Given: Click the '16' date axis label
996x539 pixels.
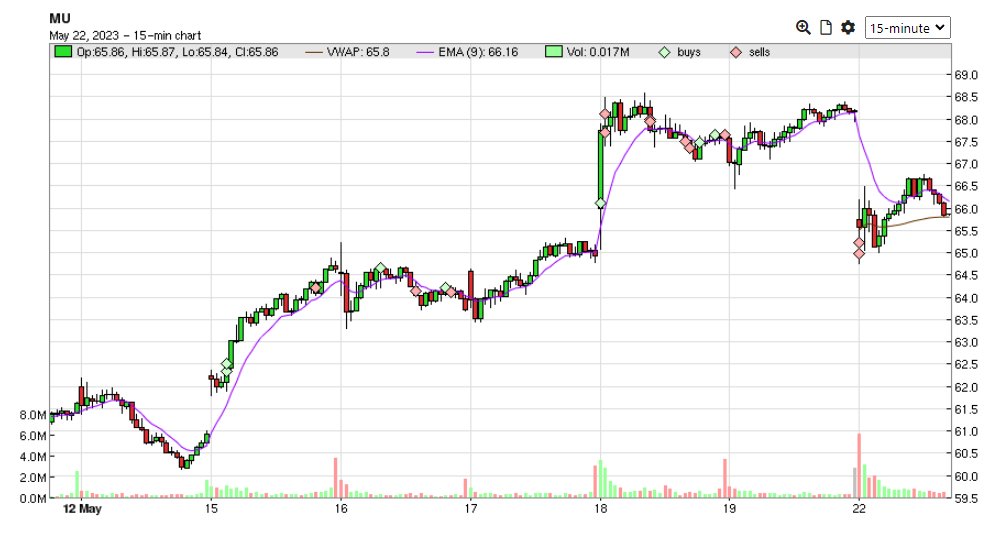Looking at the screenshot, I should click(340, 509).
